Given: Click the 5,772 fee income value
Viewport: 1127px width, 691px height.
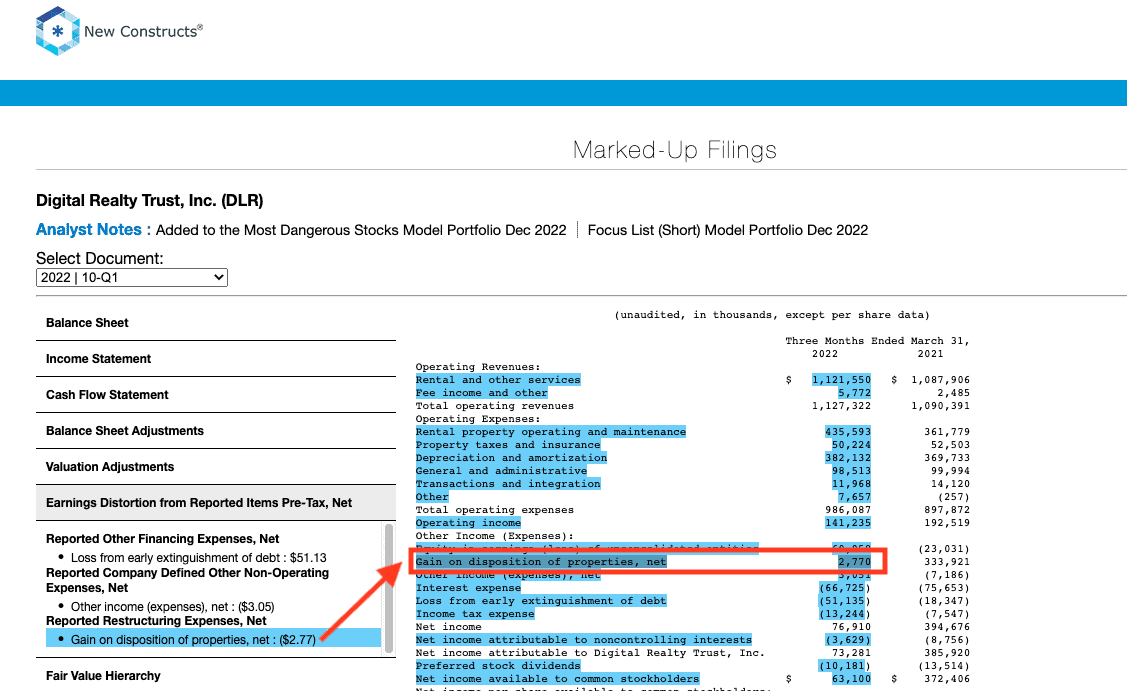Looking at the screenshot, I should point(854,393).
